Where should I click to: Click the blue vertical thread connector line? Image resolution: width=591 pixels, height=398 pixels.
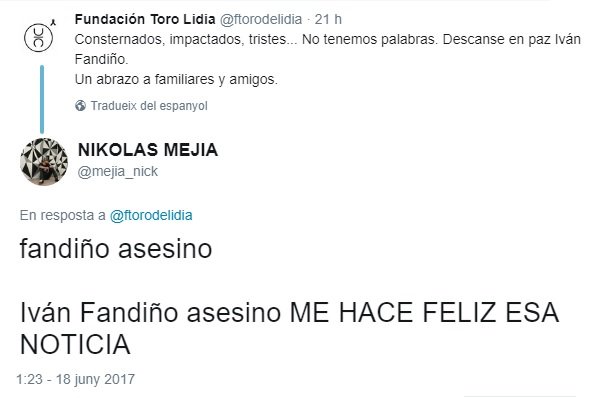(42, 100)
